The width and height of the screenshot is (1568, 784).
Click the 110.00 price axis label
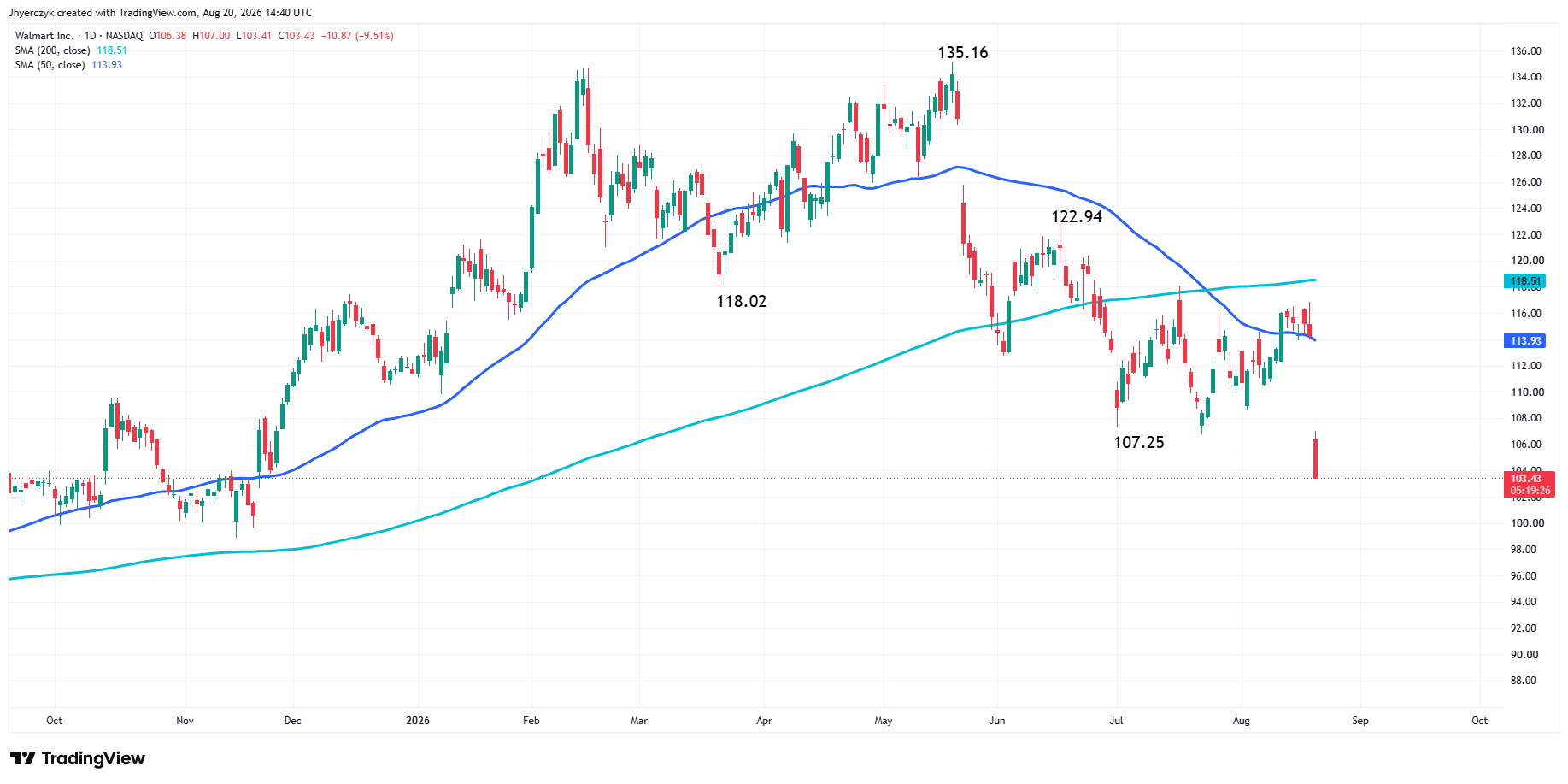pyautogui.click(x=1526, y=392)
